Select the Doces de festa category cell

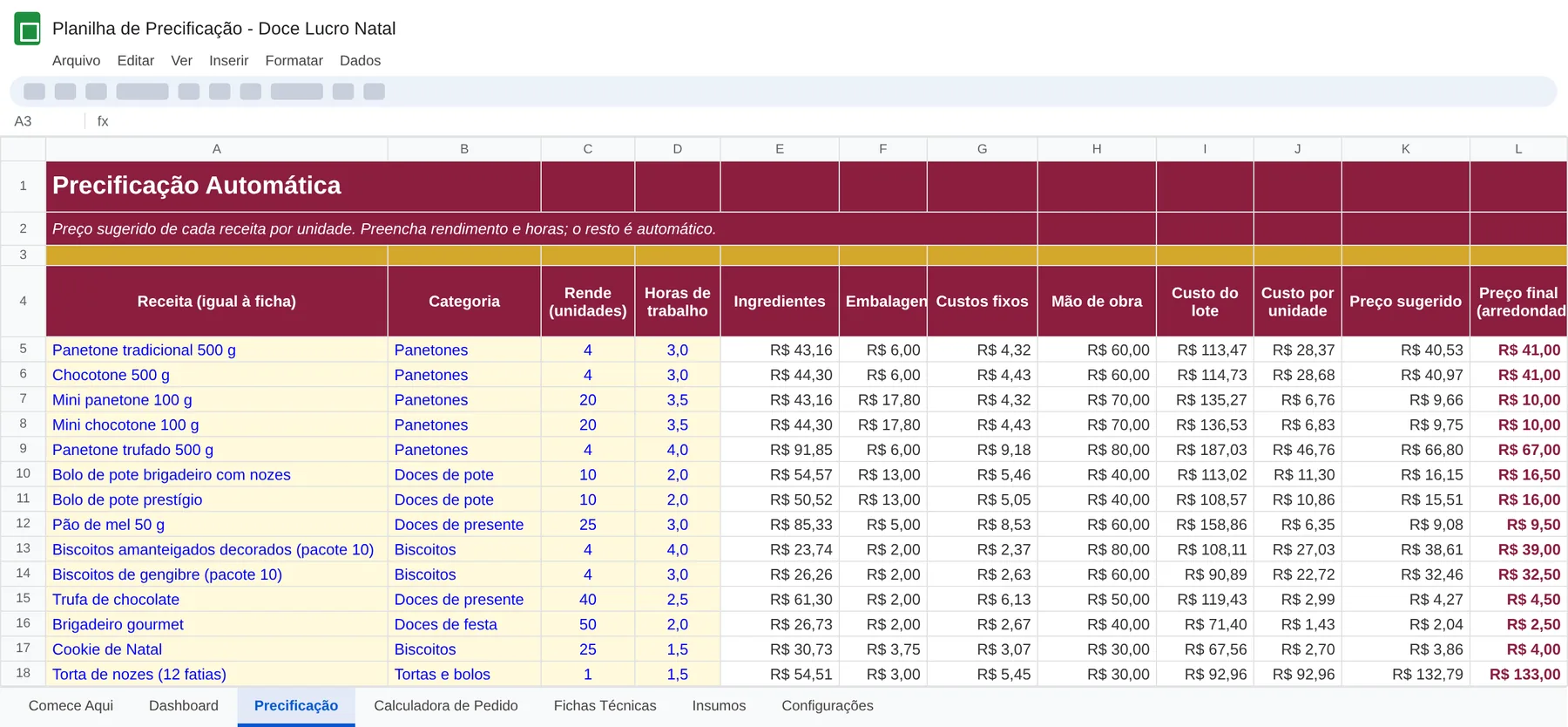(x=464, y=624)
